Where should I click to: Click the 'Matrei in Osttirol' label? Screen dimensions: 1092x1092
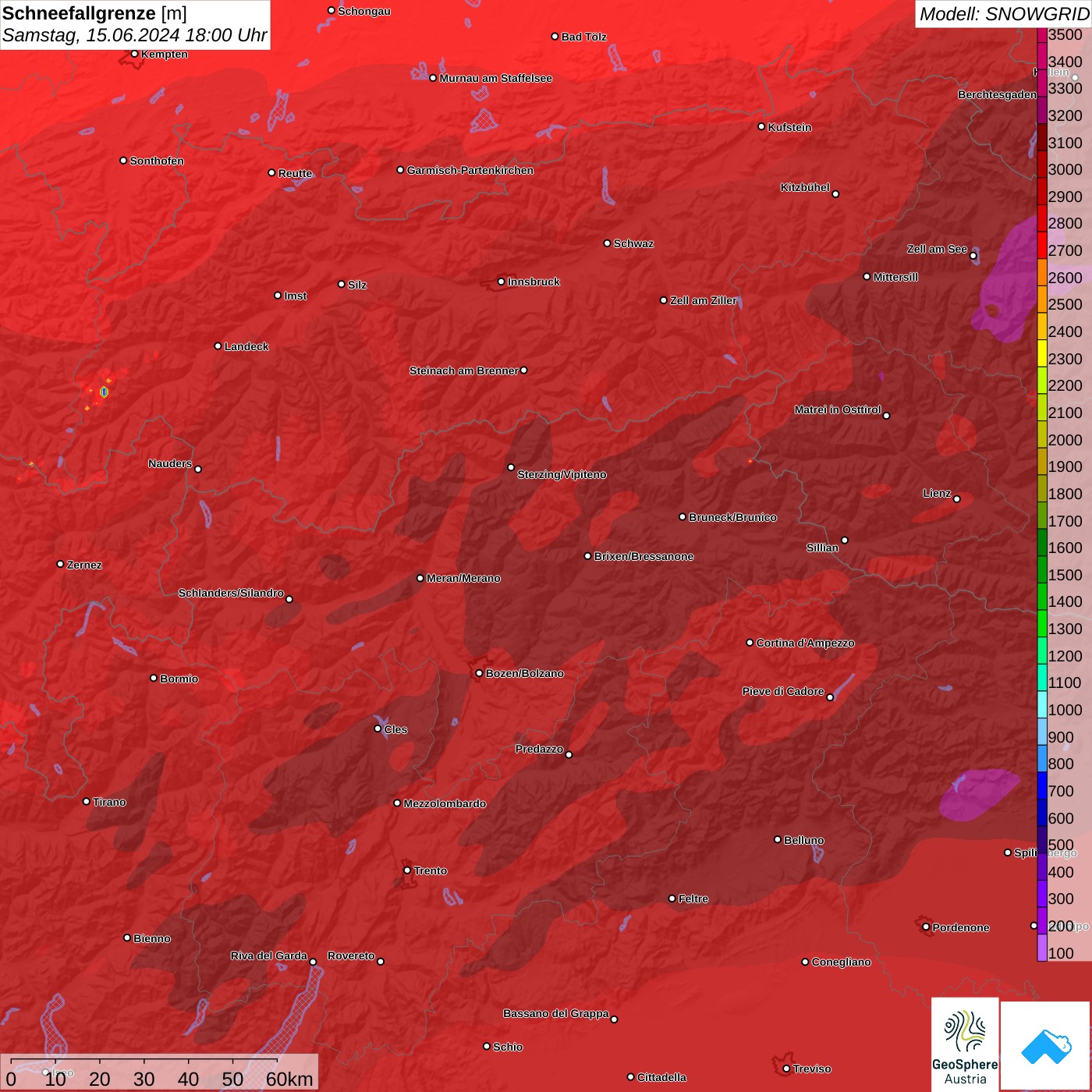(x=838, y=409)
